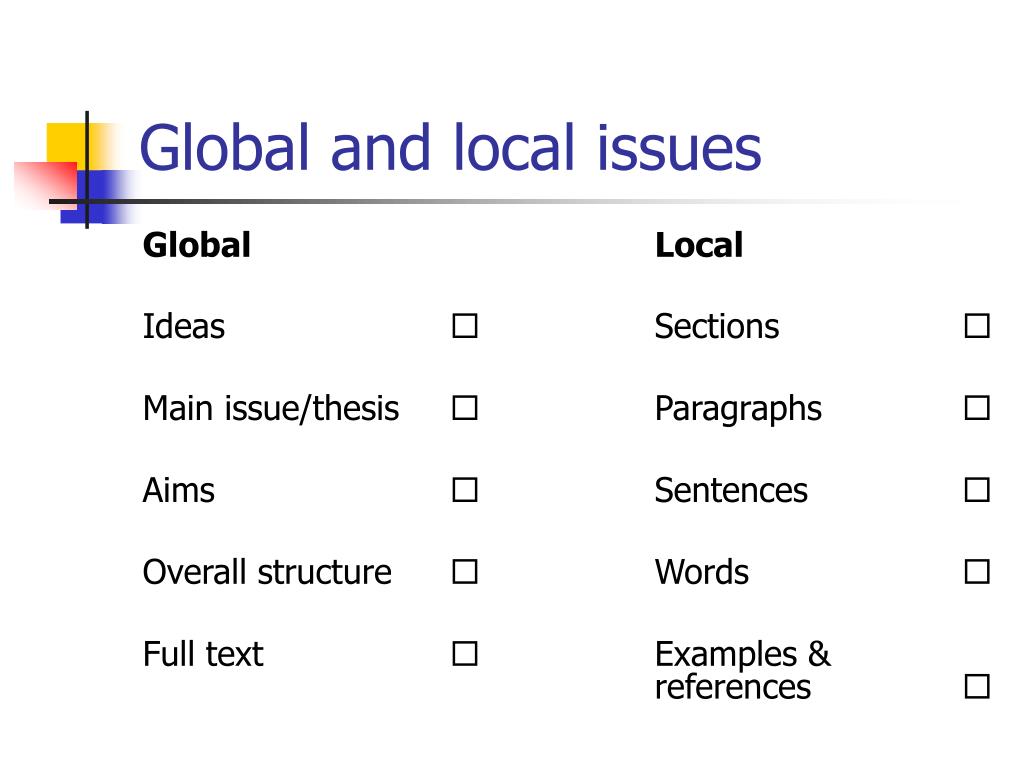
Task: Toggle the Paragraphs checkbox
Action: [977, 408]
